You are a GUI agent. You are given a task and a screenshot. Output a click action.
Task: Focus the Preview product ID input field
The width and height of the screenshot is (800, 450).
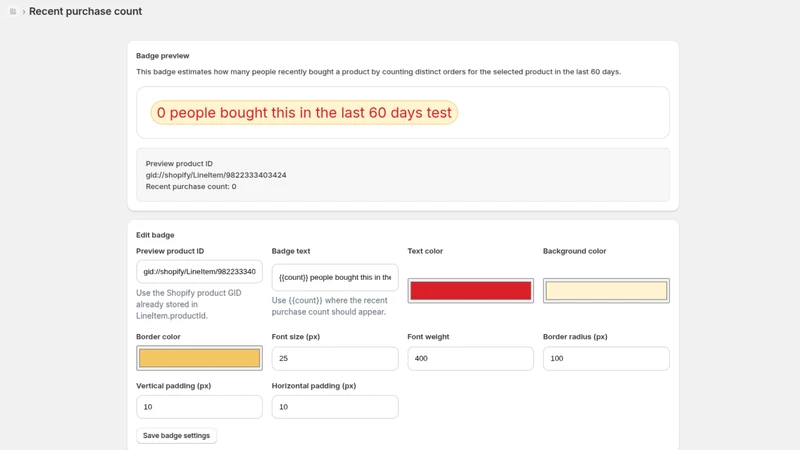click(x=199, y=271)
